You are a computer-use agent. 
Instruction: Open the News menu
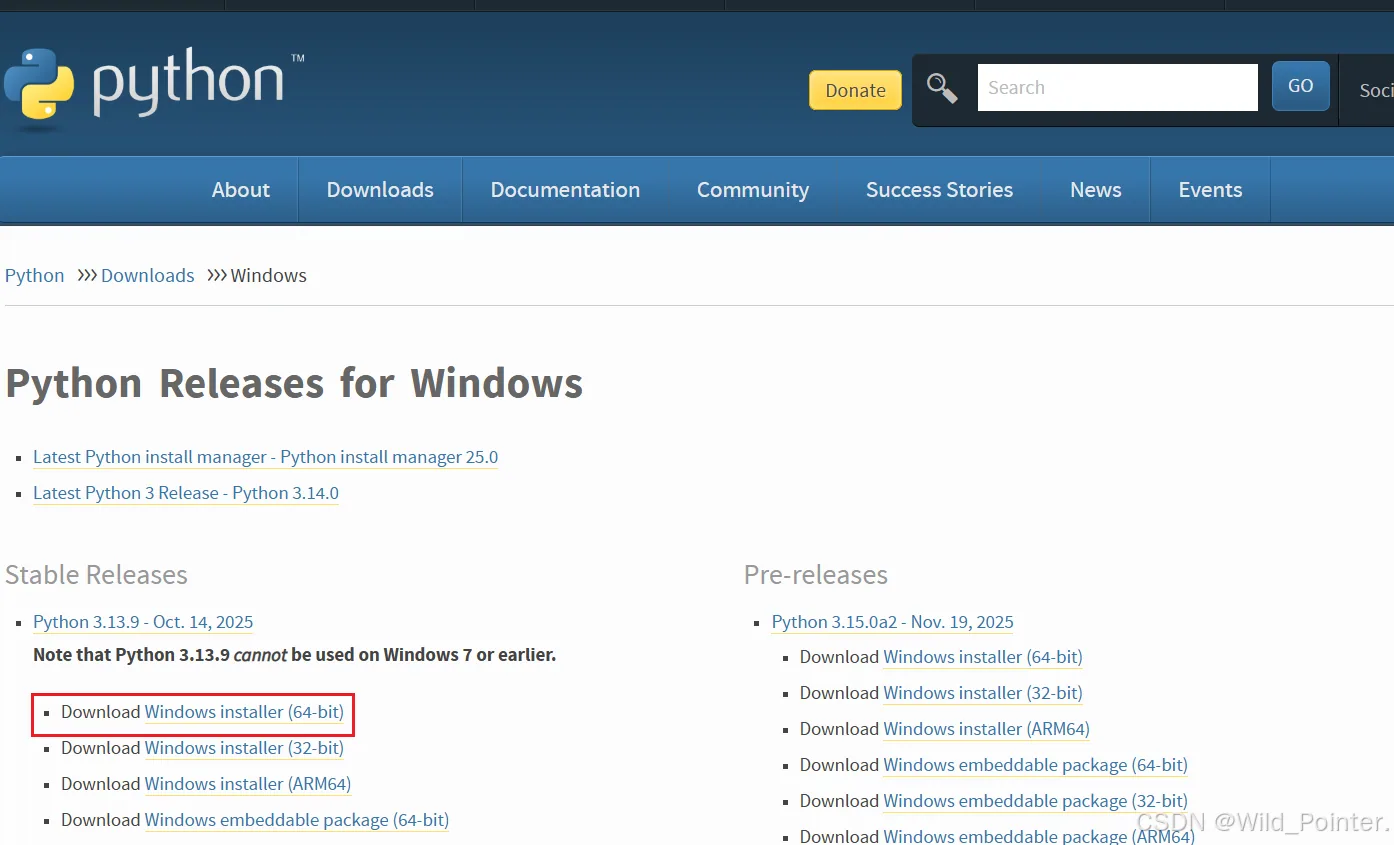pyautogui.click(x=1096, y=190)
